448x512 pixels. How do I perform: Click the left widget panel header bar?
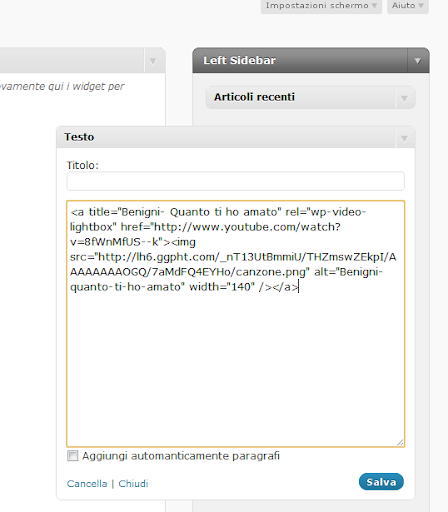[72, 61]
